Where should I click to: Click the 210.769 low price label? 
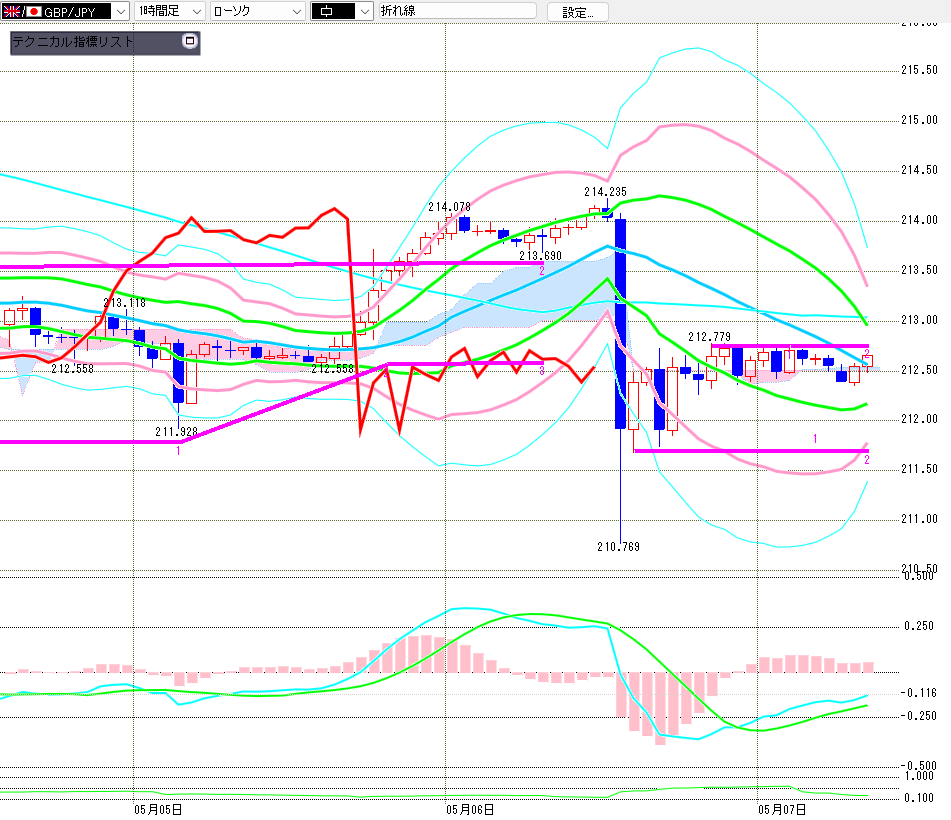point(618,546)
